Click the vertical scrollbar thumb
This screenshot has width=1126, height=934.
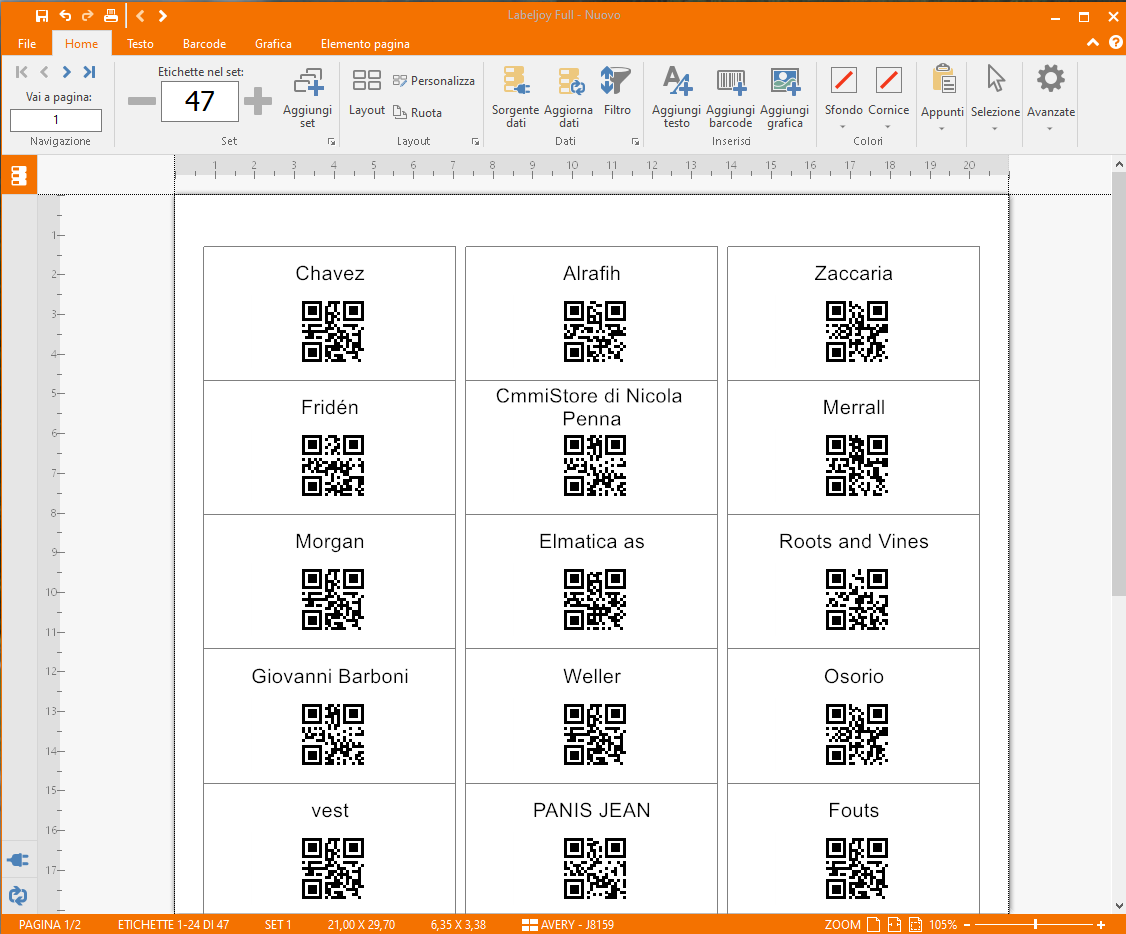(1119, 384)
